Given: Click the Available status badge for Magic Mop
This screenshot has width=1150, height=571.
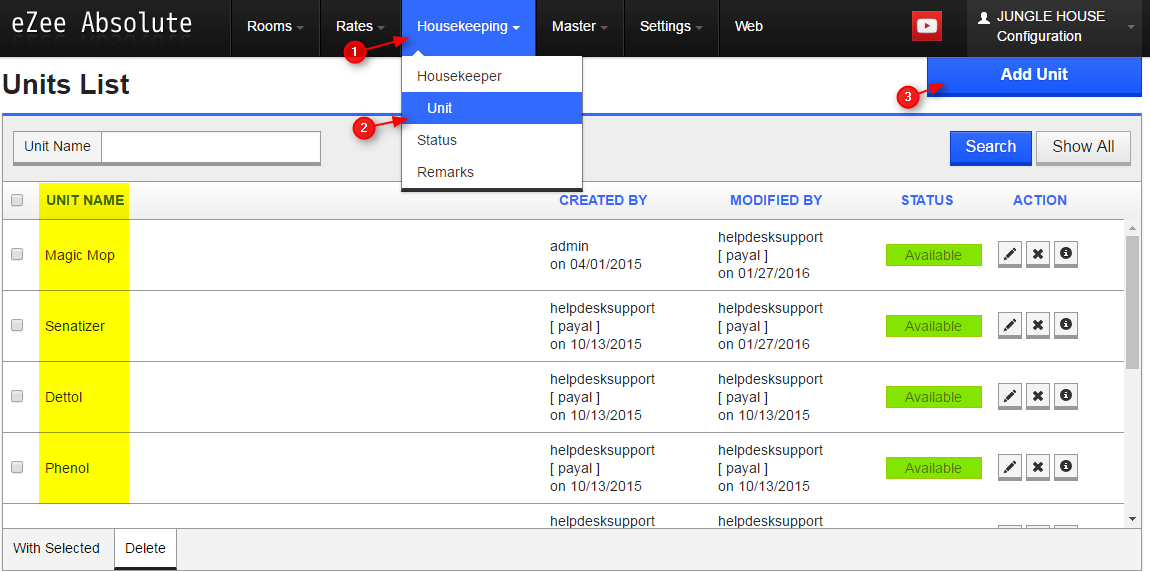Looking at the screenshot, I should (x=933, y=255).
